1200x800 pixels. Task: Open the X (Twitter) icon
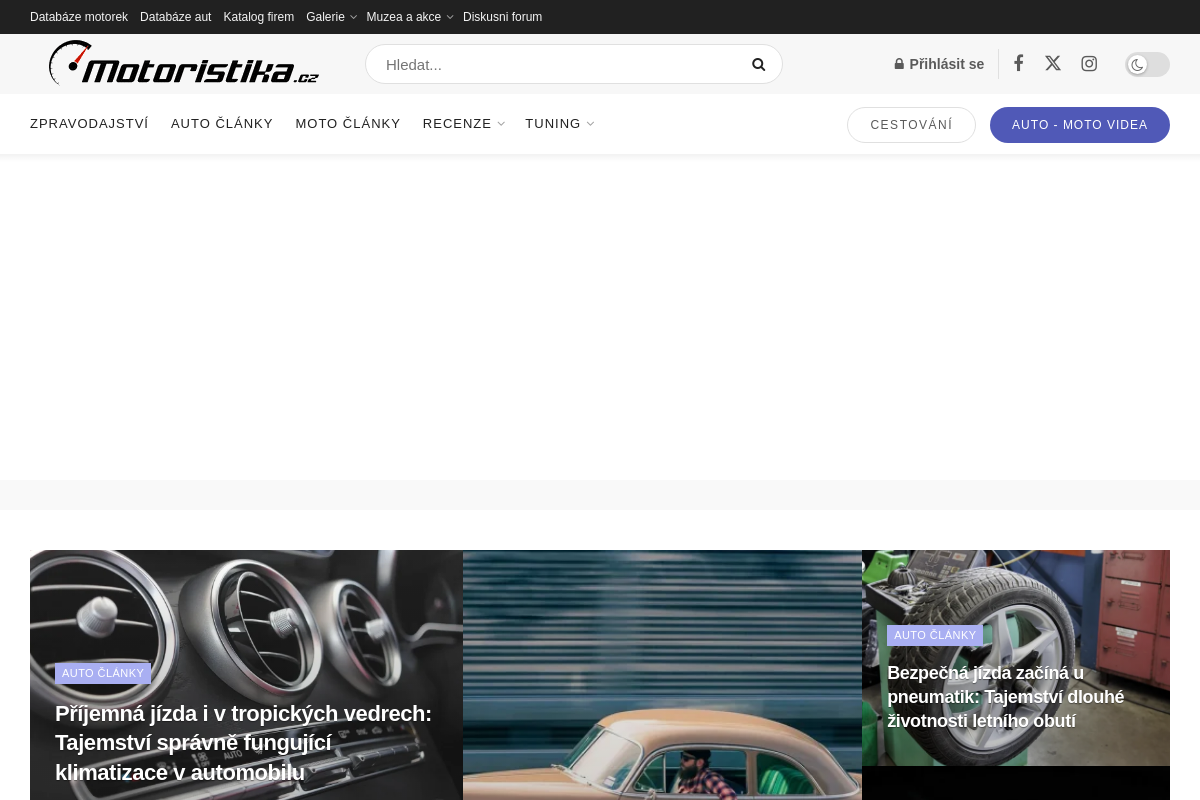click(x=1053, y=63)
